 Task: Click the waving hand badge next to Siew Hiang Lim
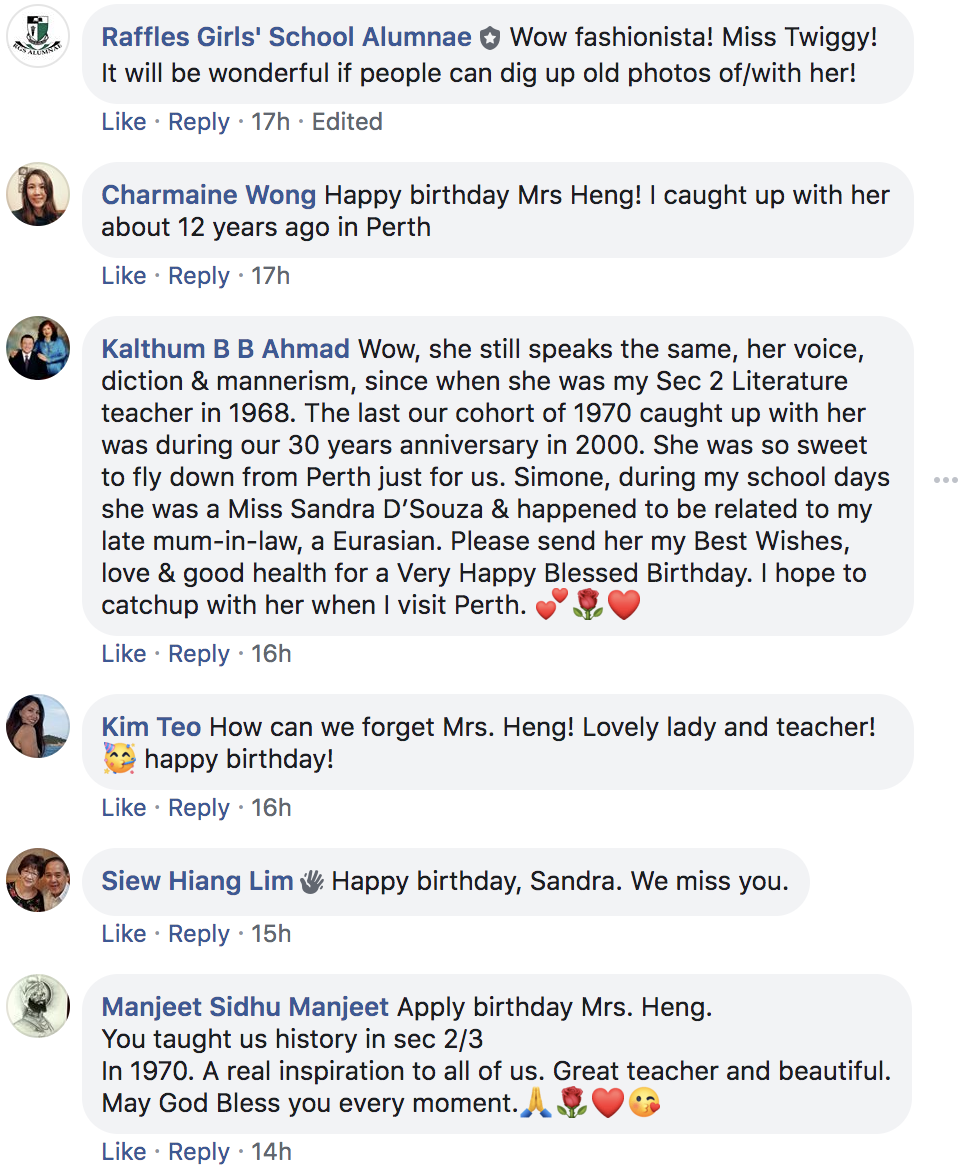312,881
